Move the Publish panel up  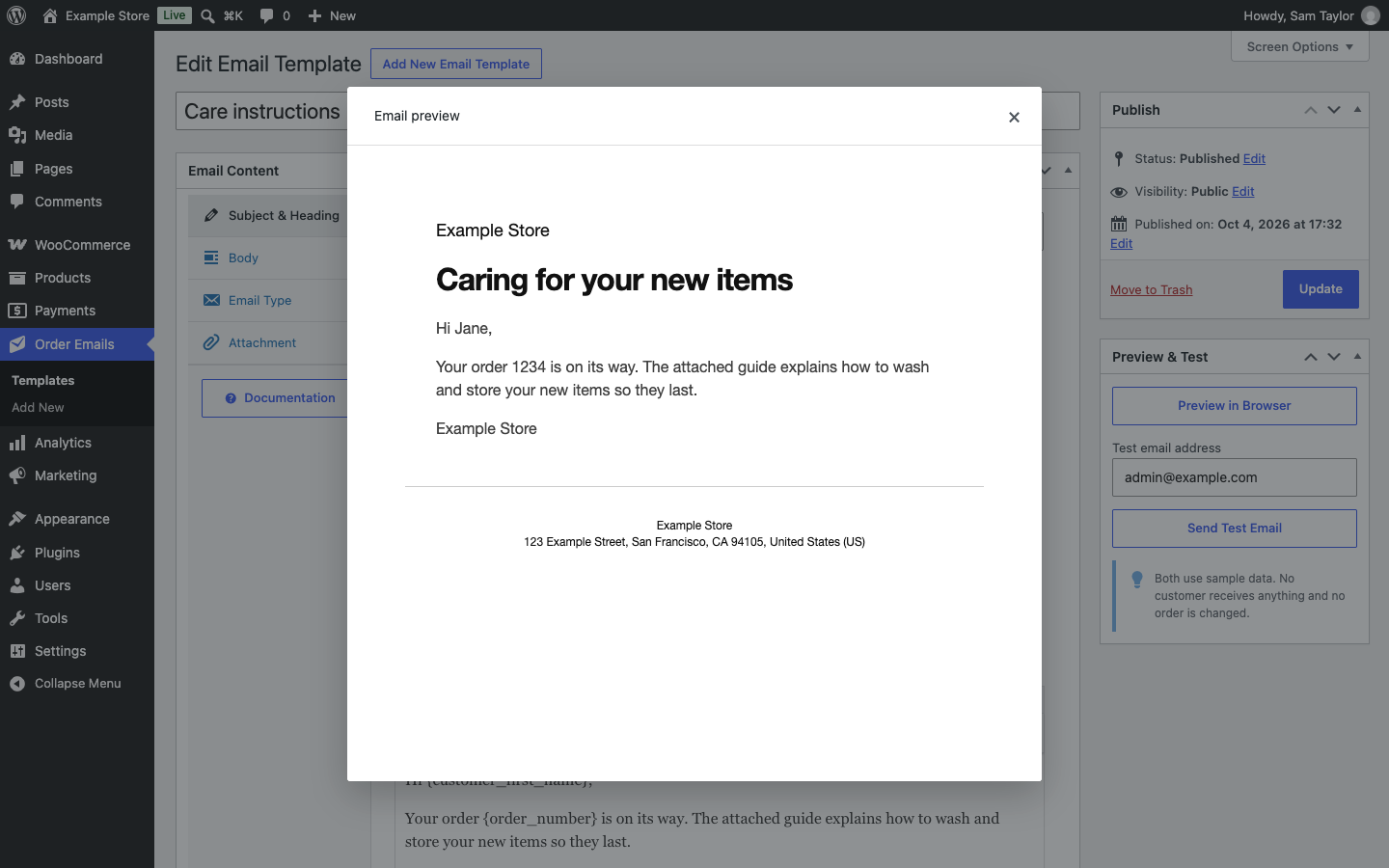point(1311,110)
